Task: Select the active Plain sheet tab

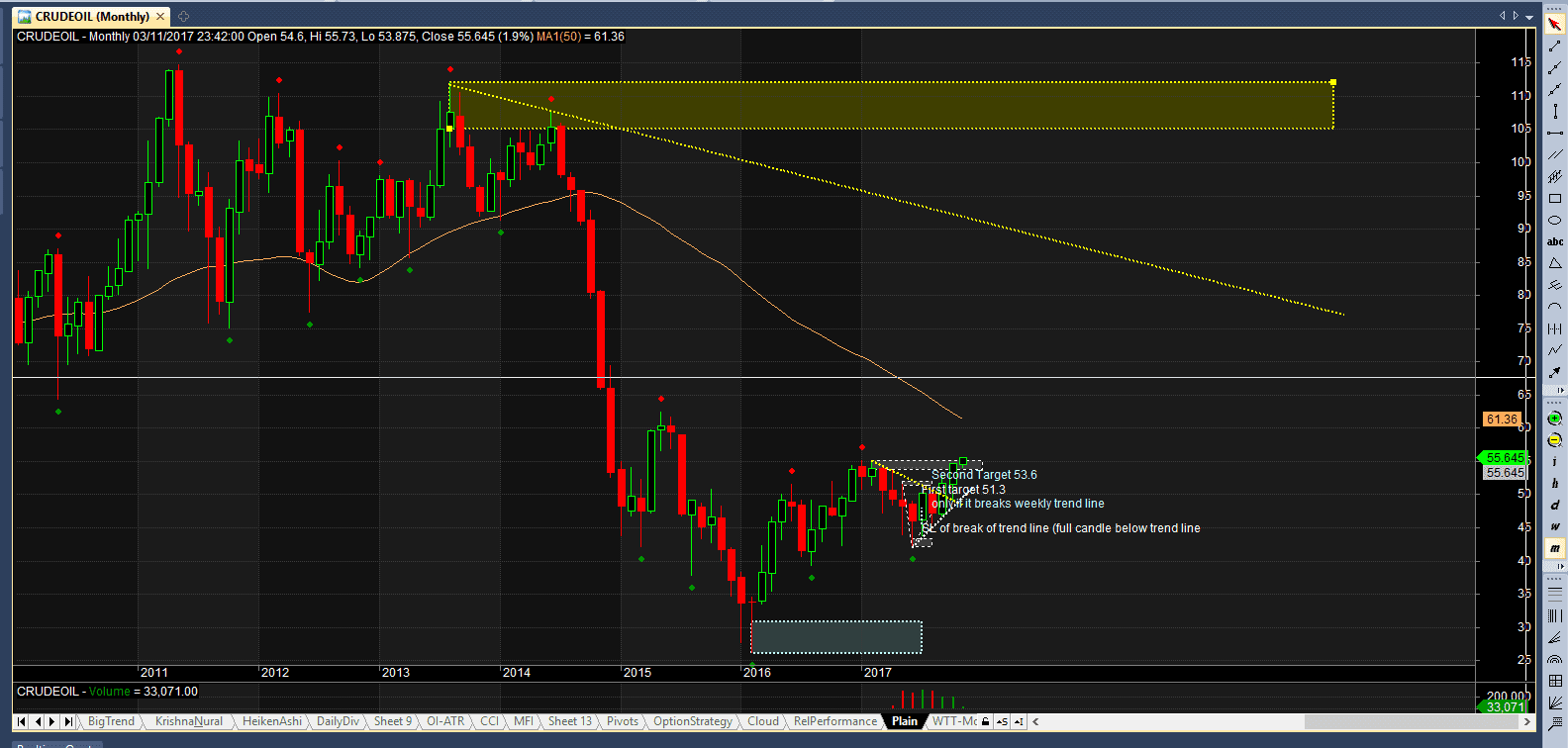Action: [x=905, y=721]
